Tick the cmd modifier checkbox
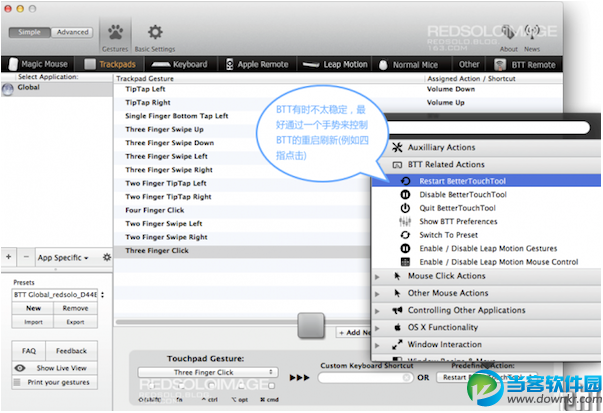 tap(272, 385)
